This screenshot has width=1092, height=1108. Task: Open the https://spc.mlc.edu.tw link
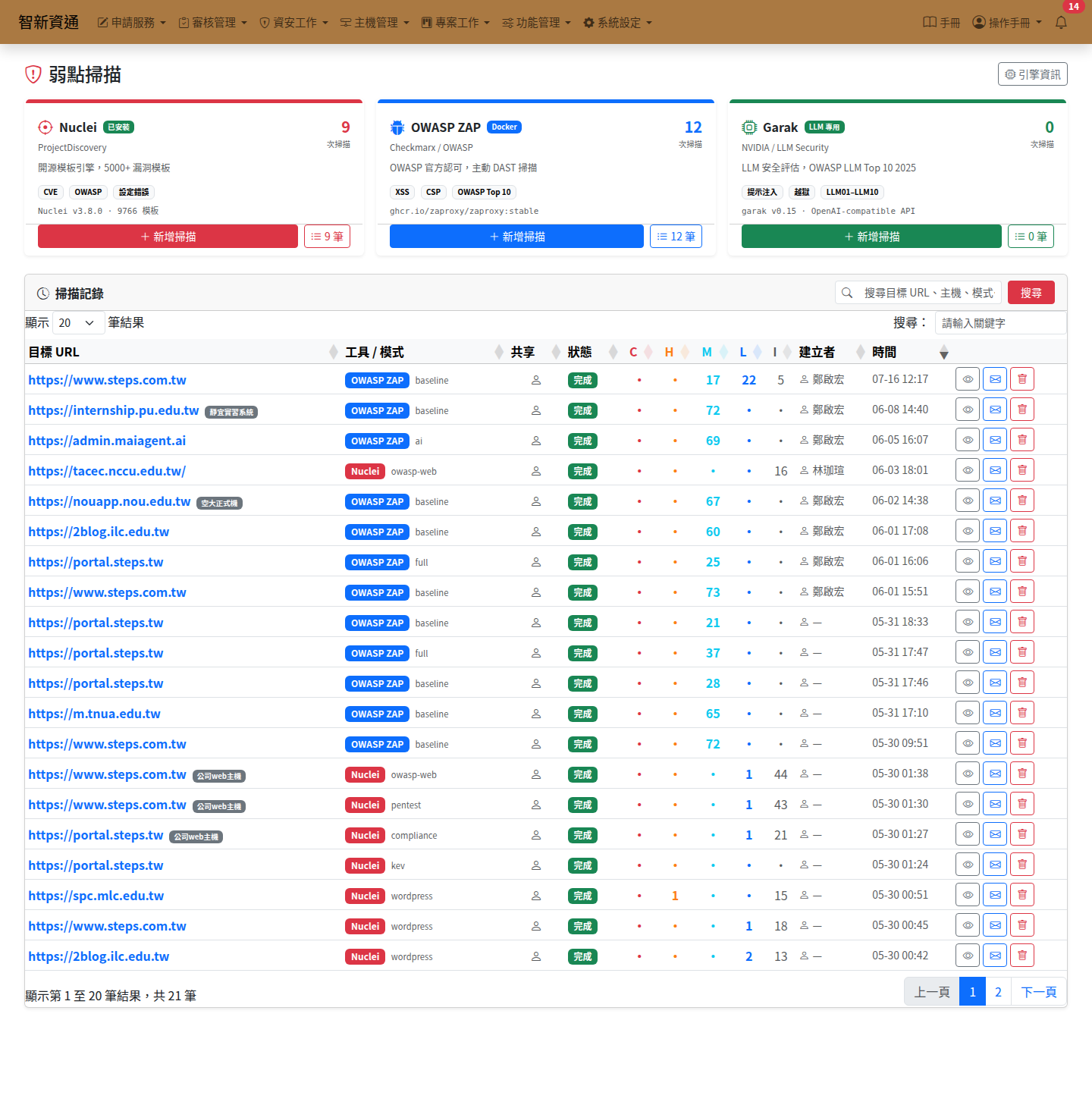pos(96,896)
